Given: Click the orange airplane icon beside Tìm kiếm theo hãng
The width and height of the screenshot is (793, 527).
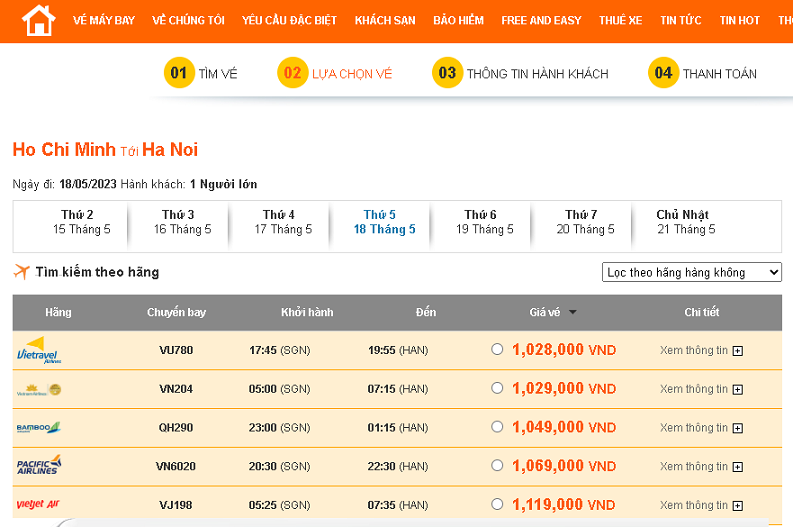Looking at the screenshot, I should point(22,272).
